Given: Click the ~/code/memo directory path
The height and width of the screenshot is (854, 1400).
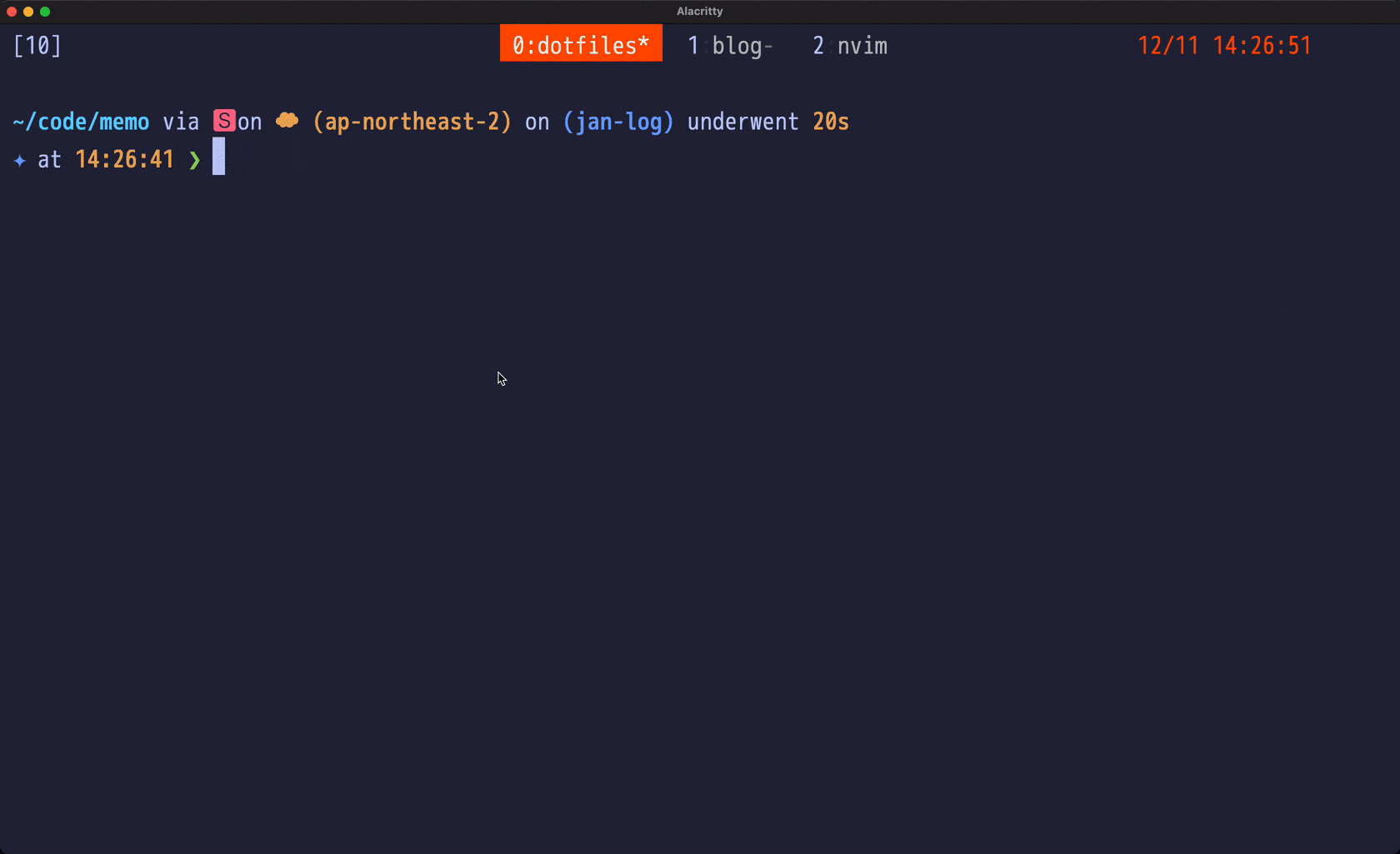Looking at the screenshot, I should (x=81, y=122).
